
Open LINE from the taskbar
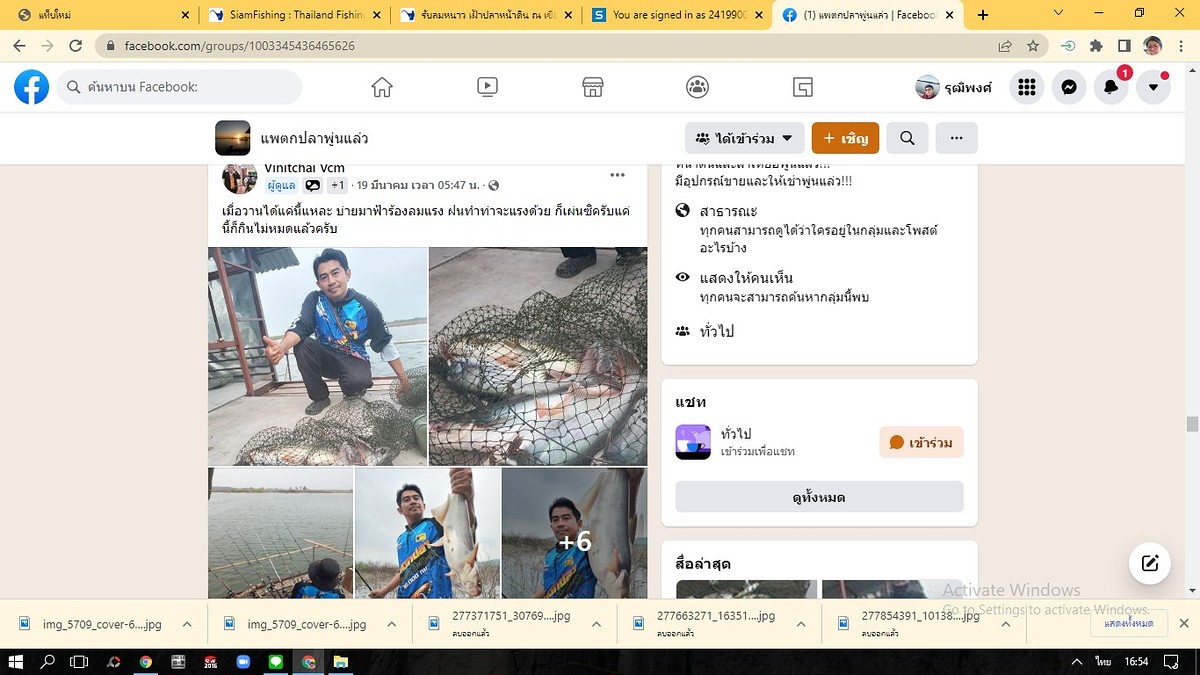coord(275,662)
